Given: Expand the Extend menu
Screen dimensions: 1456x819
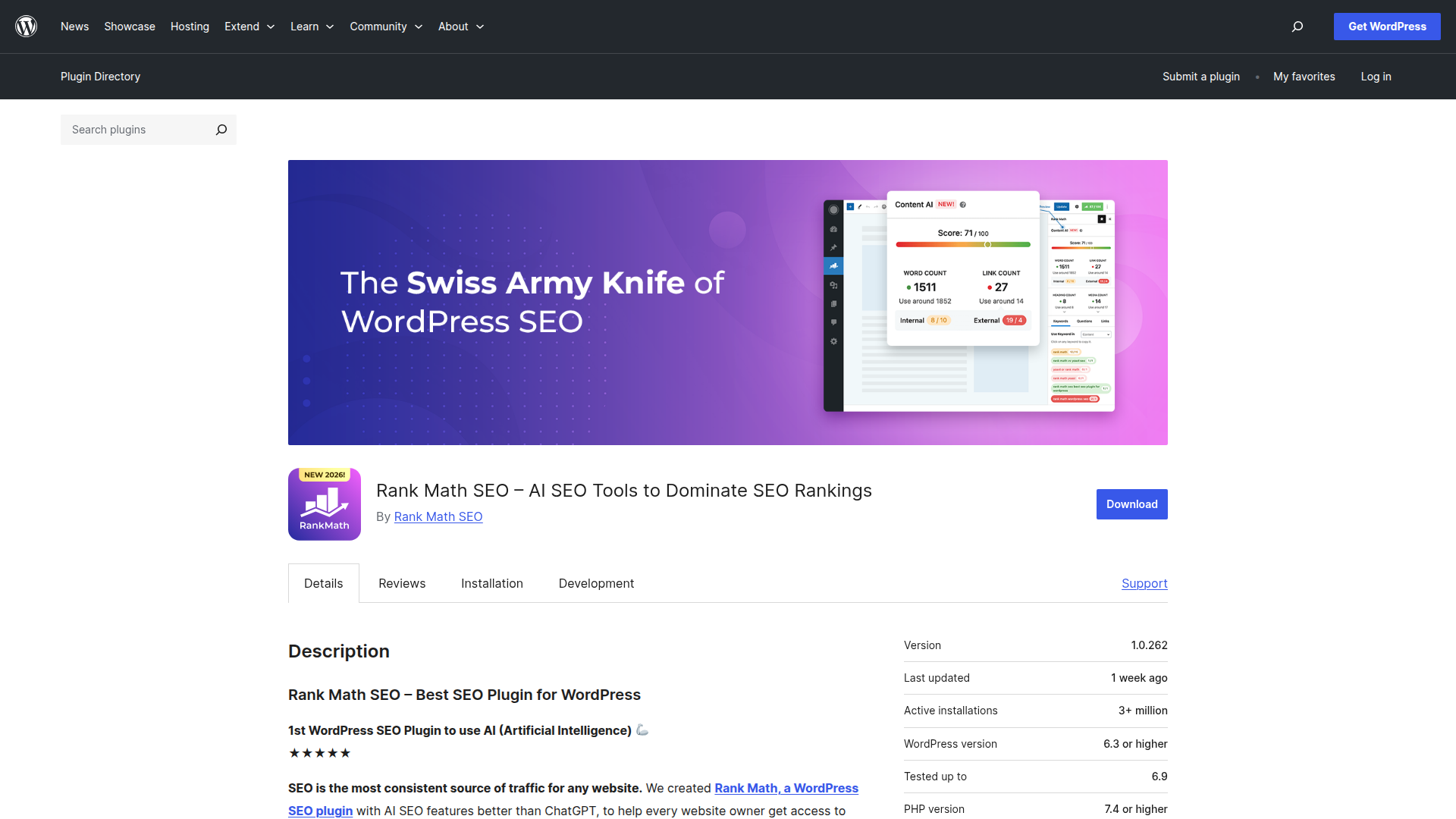Looking at the screenshot, I should pos(249,27).
